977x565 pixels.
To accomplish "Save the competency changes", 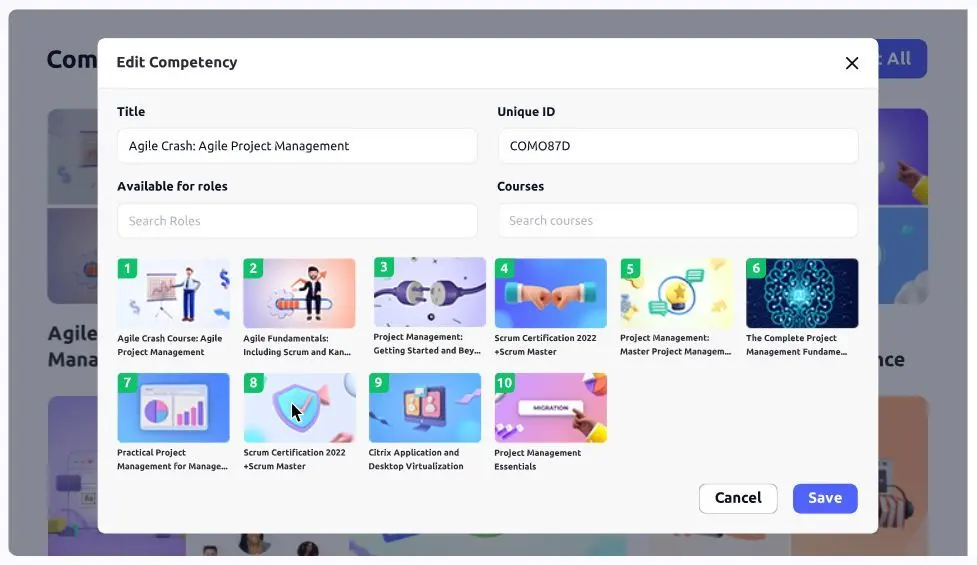I will point(825,498).
